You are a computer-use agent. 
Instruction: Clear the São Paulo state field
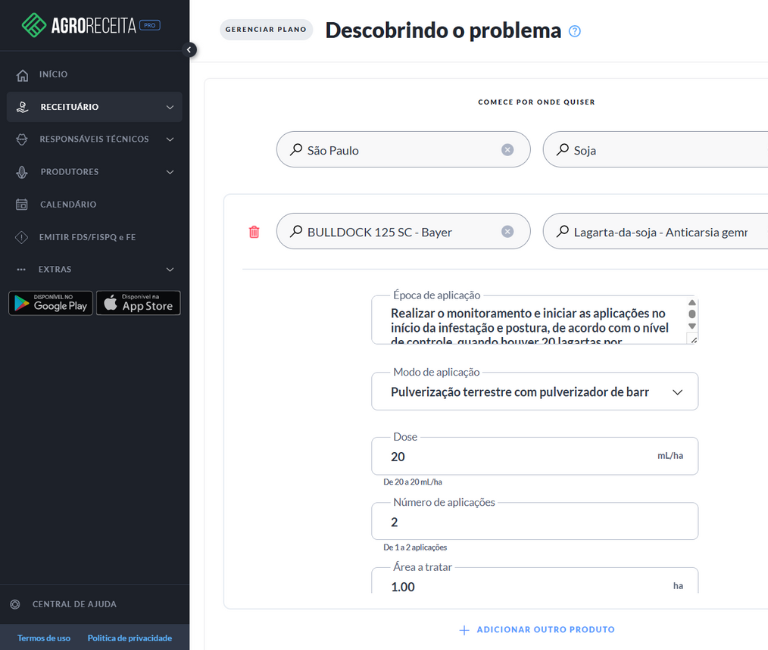(x=507, y=150)
